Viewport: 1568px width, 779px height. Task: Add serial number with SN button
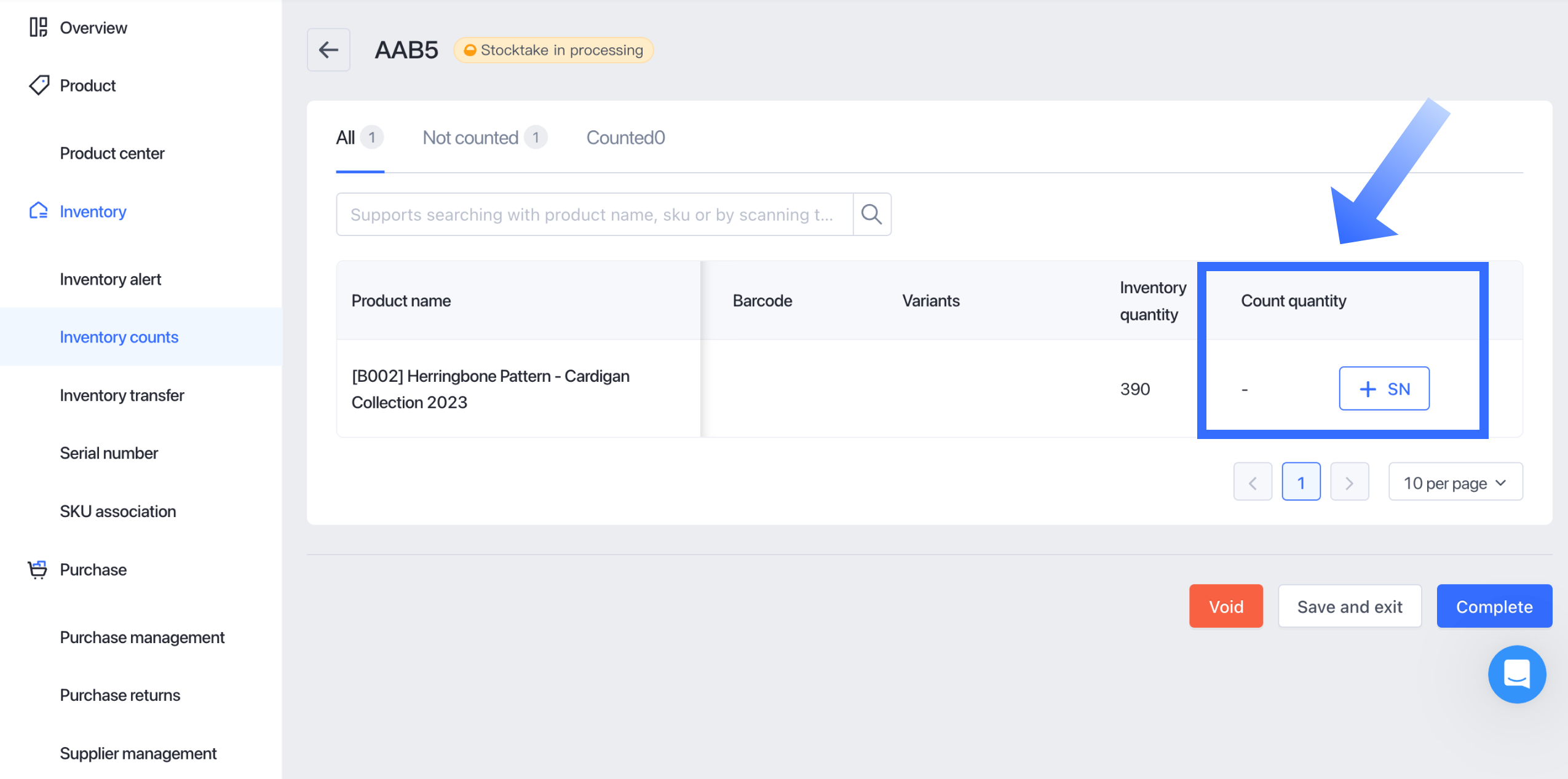(1384, 389)
